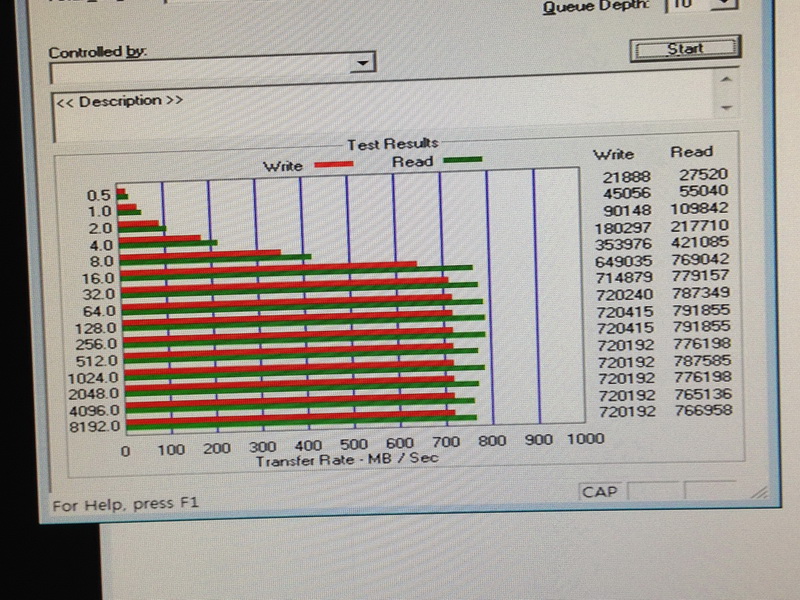Select read value 55040
Image resolution: width=800 pixels, height=600 pixels.
[703, 191]
